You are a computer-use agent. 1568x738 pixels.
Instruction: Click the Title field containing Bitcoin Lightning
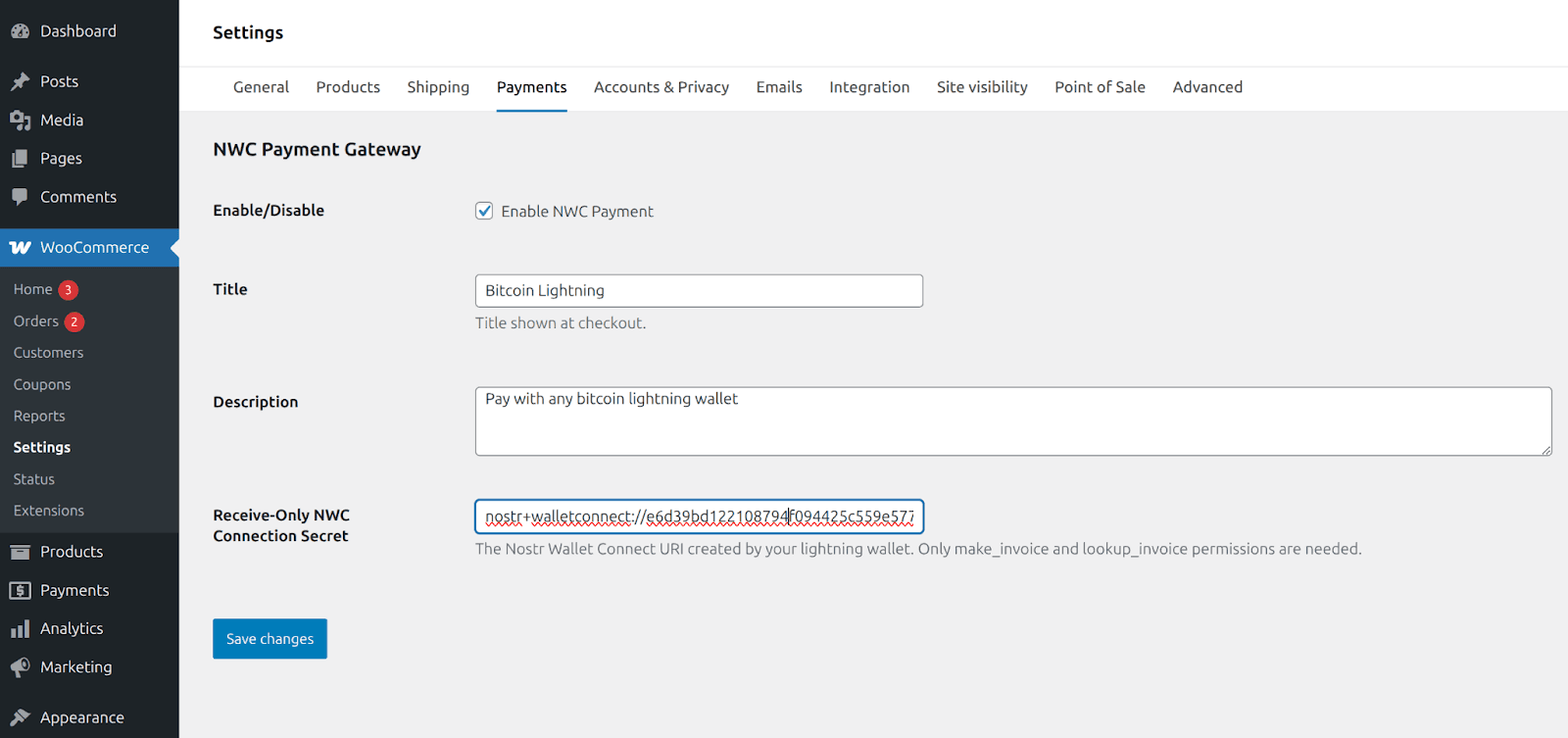699,291
